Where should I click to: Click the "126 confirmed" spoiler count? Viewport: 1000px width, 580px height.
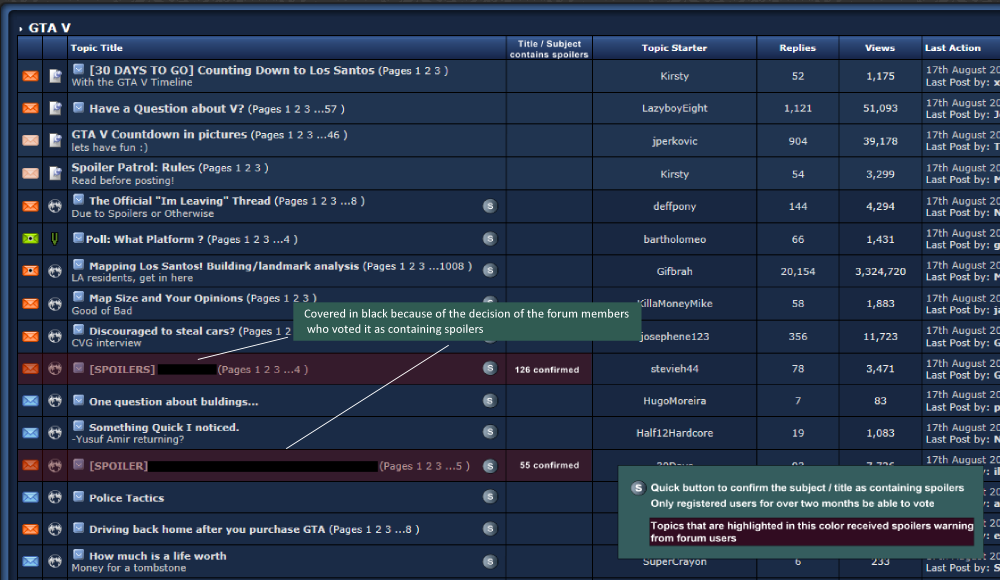(x=547, y=369)
